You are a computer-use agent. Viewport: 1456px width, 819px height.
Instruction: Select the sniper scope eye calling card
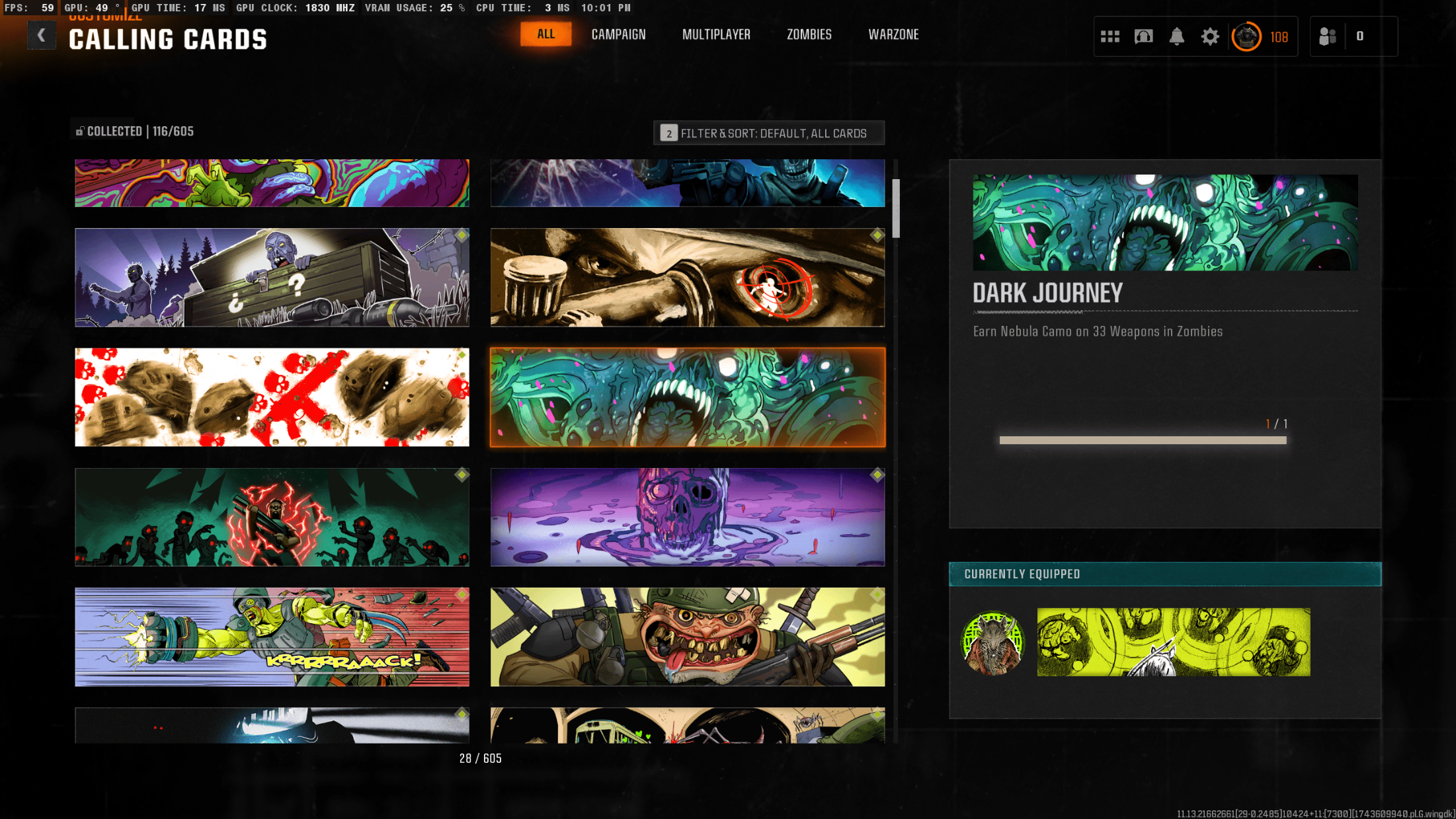click(x=687, y=278)
